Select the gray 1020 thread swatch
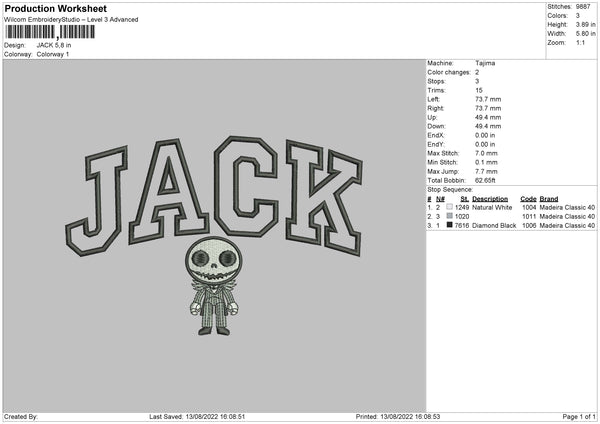This screenshot has width=600, height=424. (450, 216)
